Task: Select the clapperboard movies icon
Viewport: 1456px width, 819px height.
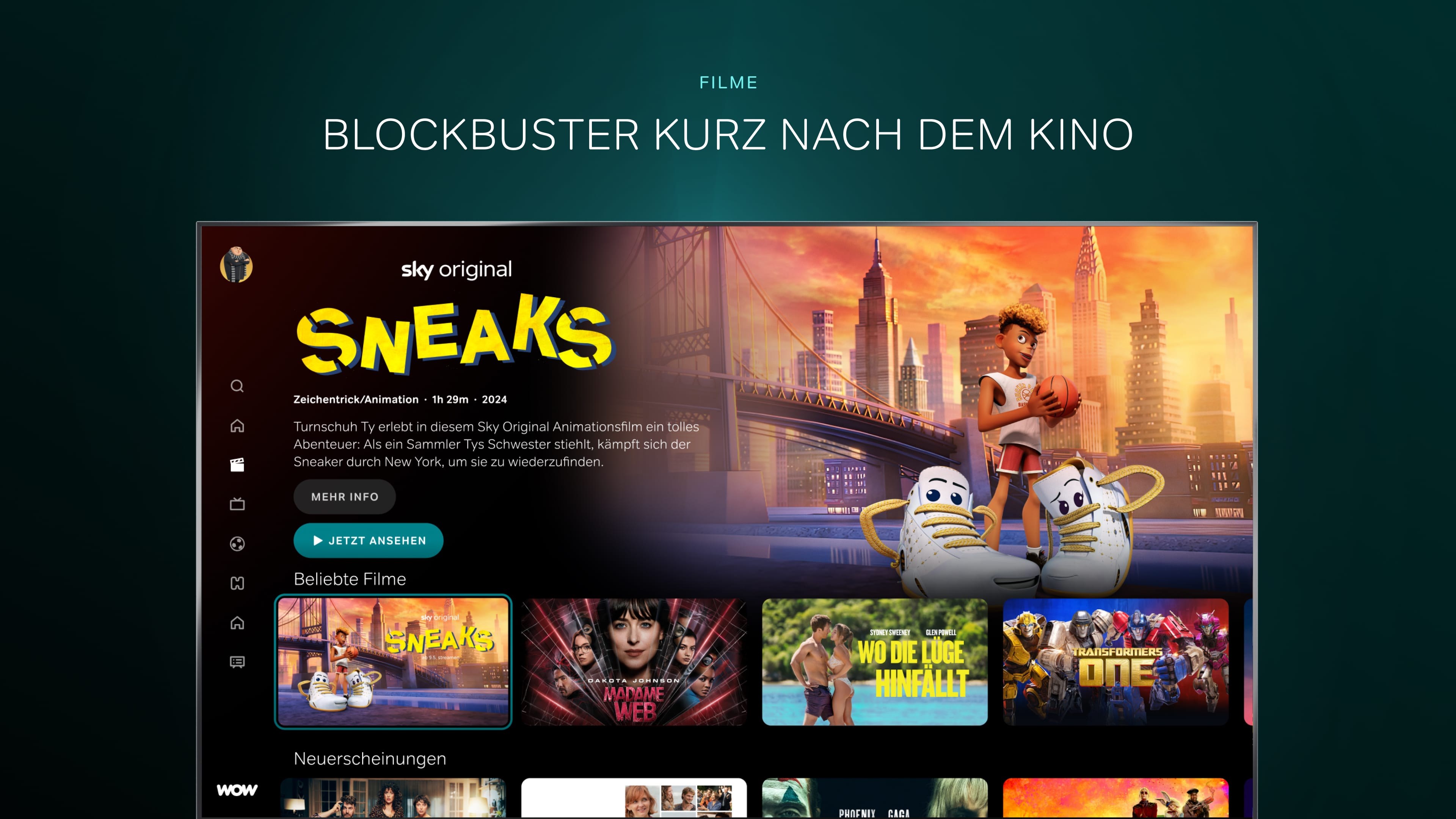Action: point(237,464)
